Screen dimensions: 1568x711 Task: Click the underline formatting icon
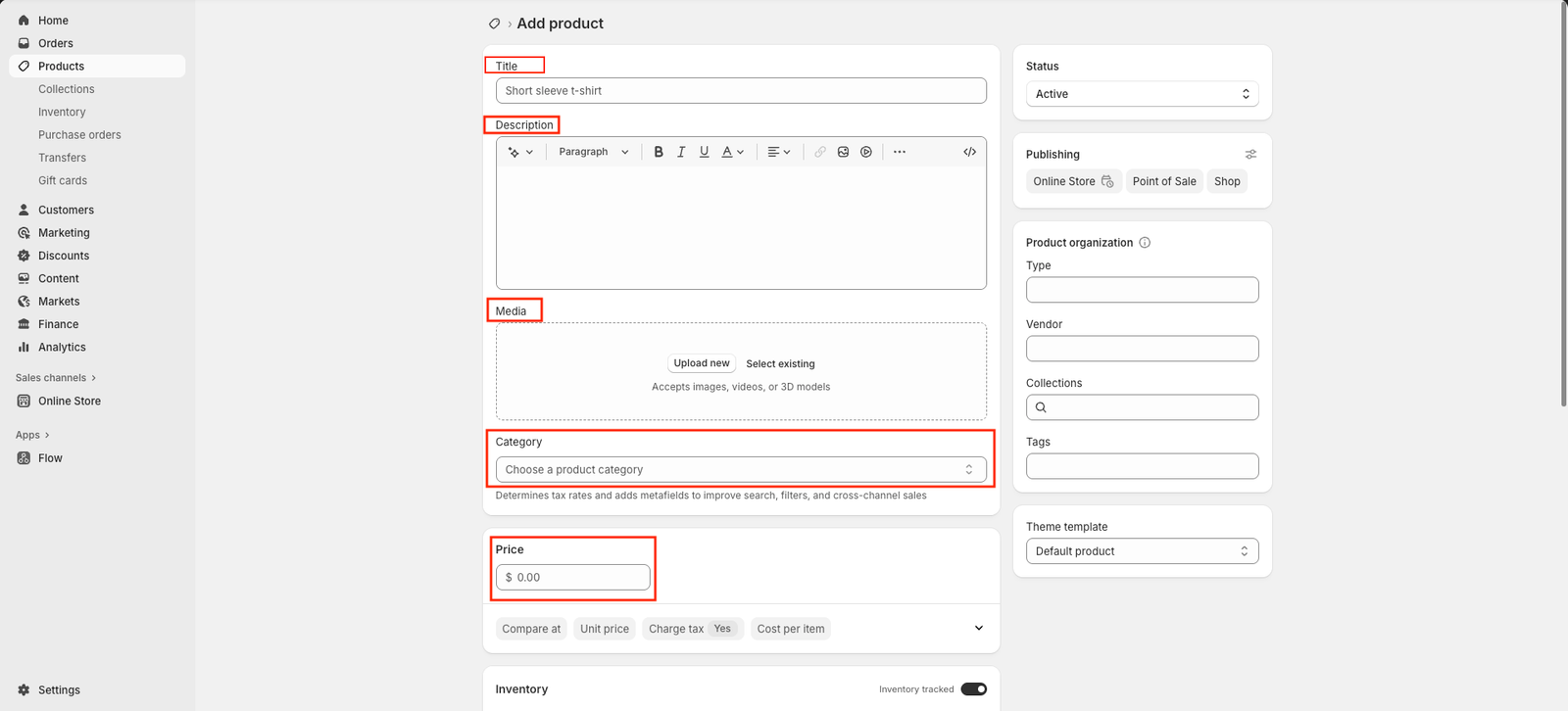704,152
